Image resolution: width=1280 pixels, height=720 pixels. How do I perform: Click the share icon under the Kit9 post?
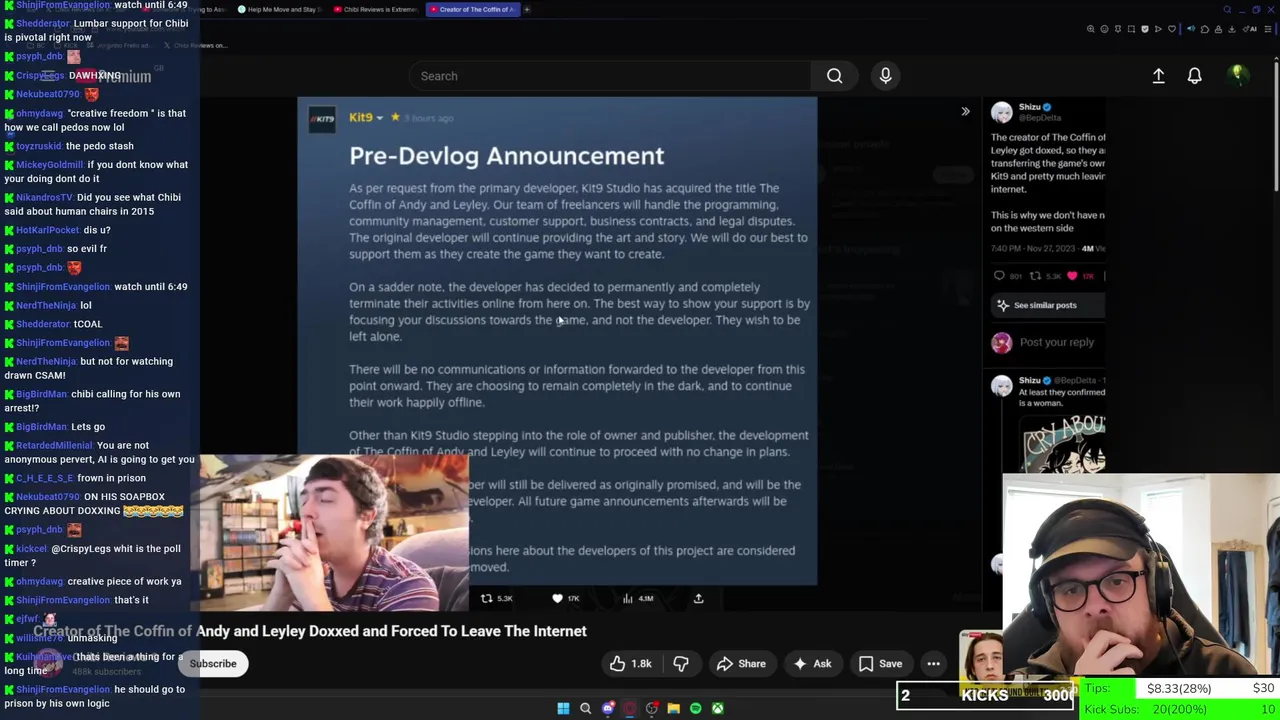pos(698,598)
